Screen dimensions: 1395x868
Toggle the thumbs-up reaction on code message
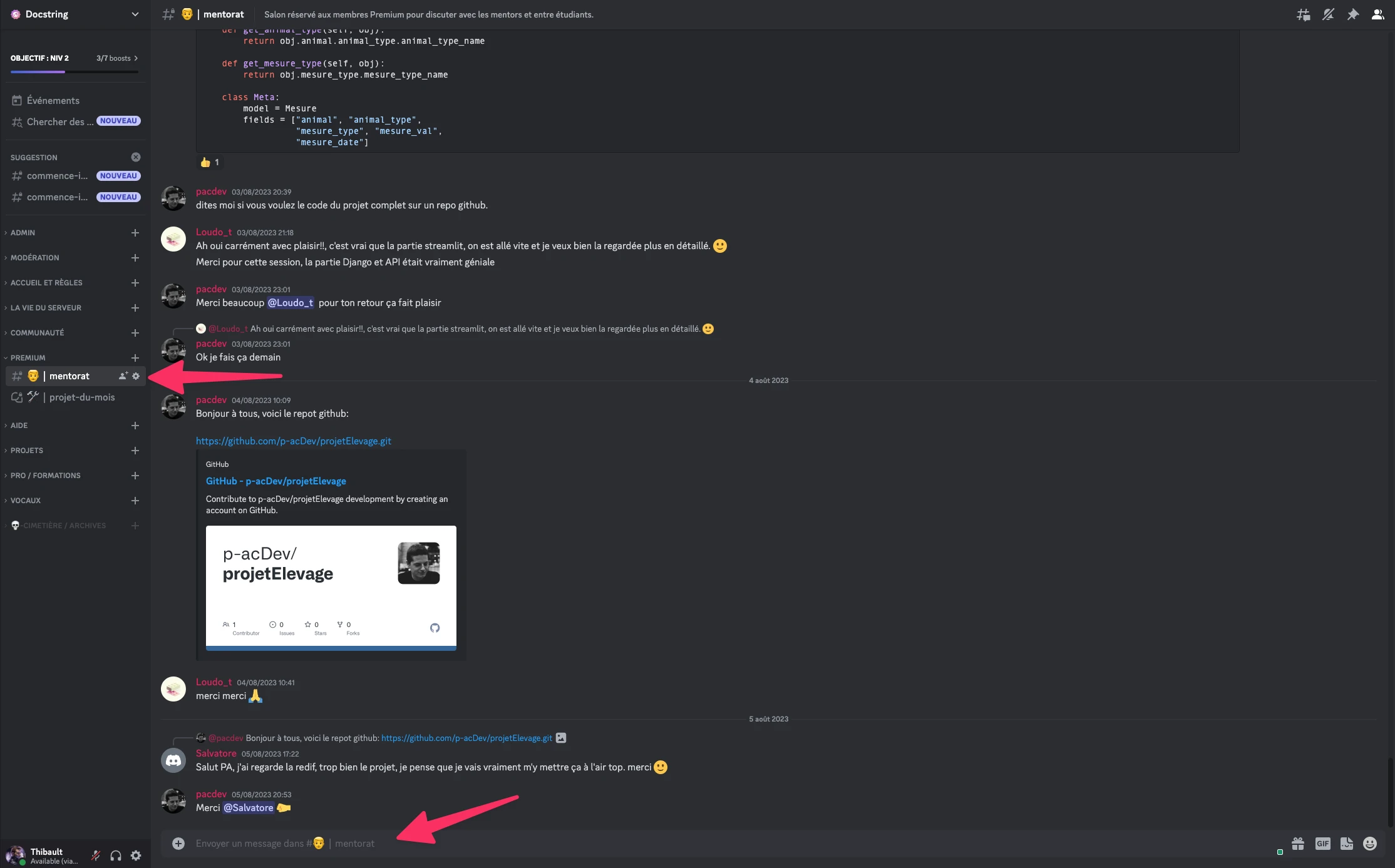pyautogui.click(x=210, y=163)
